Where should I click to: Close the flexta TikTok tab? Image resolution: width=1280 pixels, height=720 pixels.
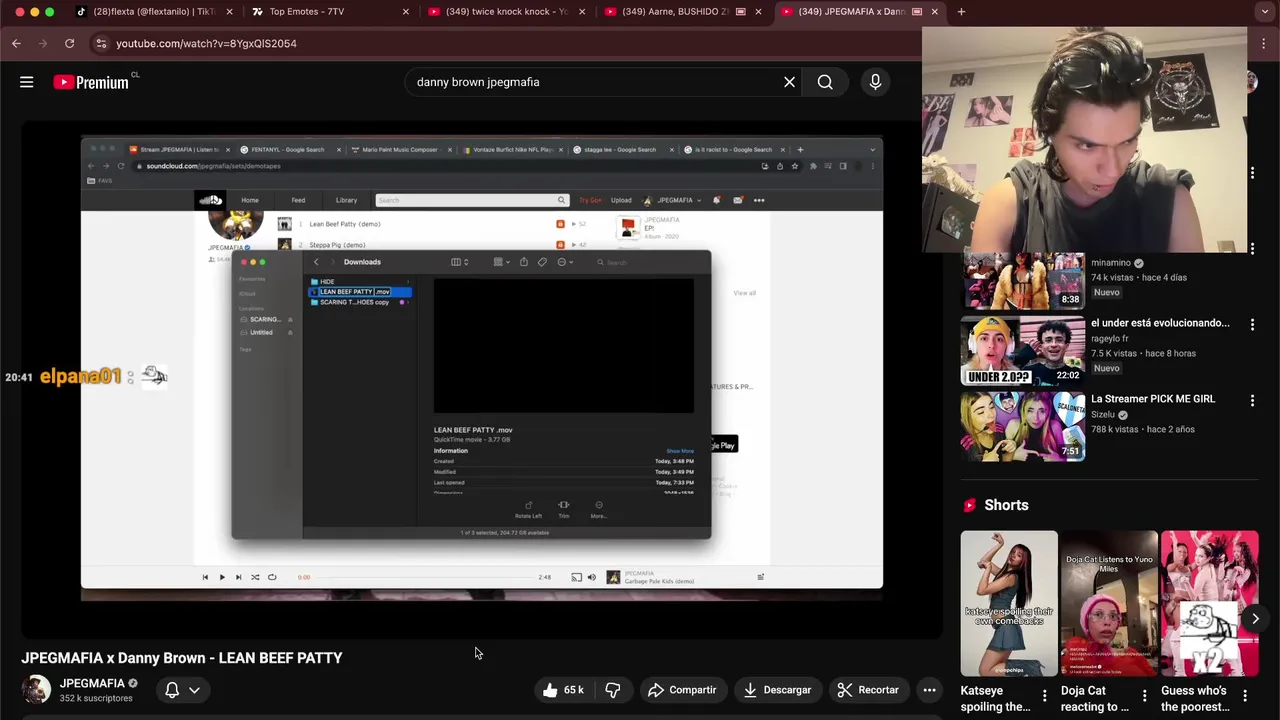229,12
